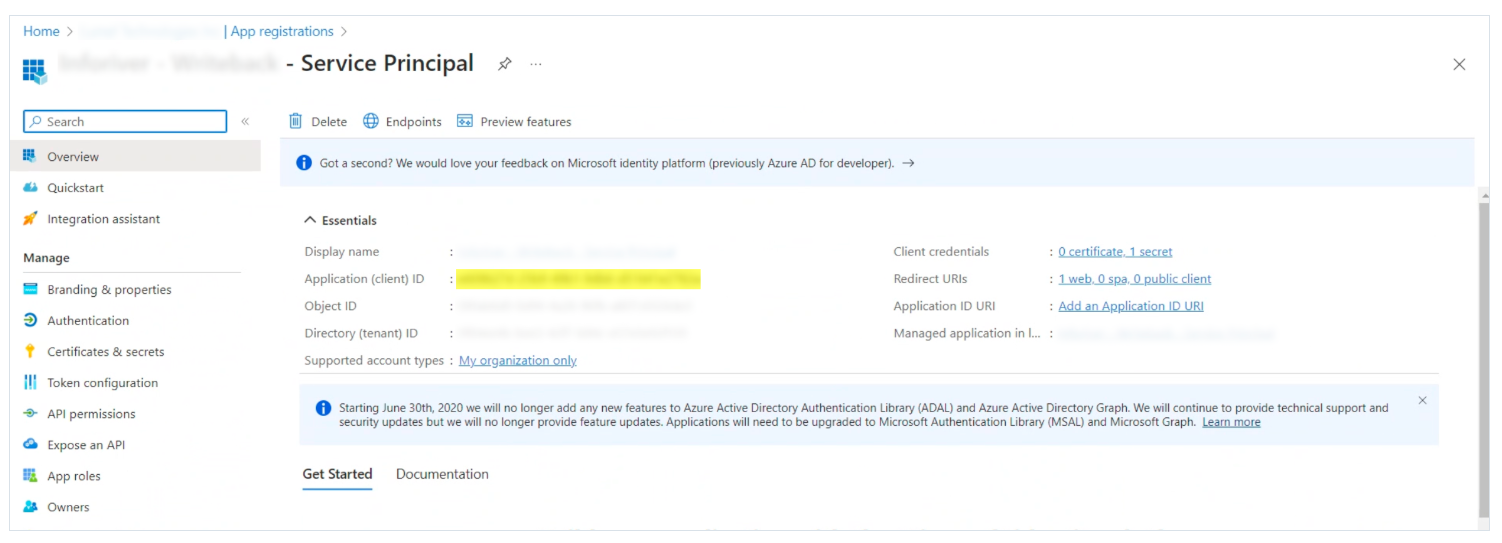The width and height of the screenshot is (1502, 543).
Task: Switch to the Documentation tab
Action: tap(442, 474)
